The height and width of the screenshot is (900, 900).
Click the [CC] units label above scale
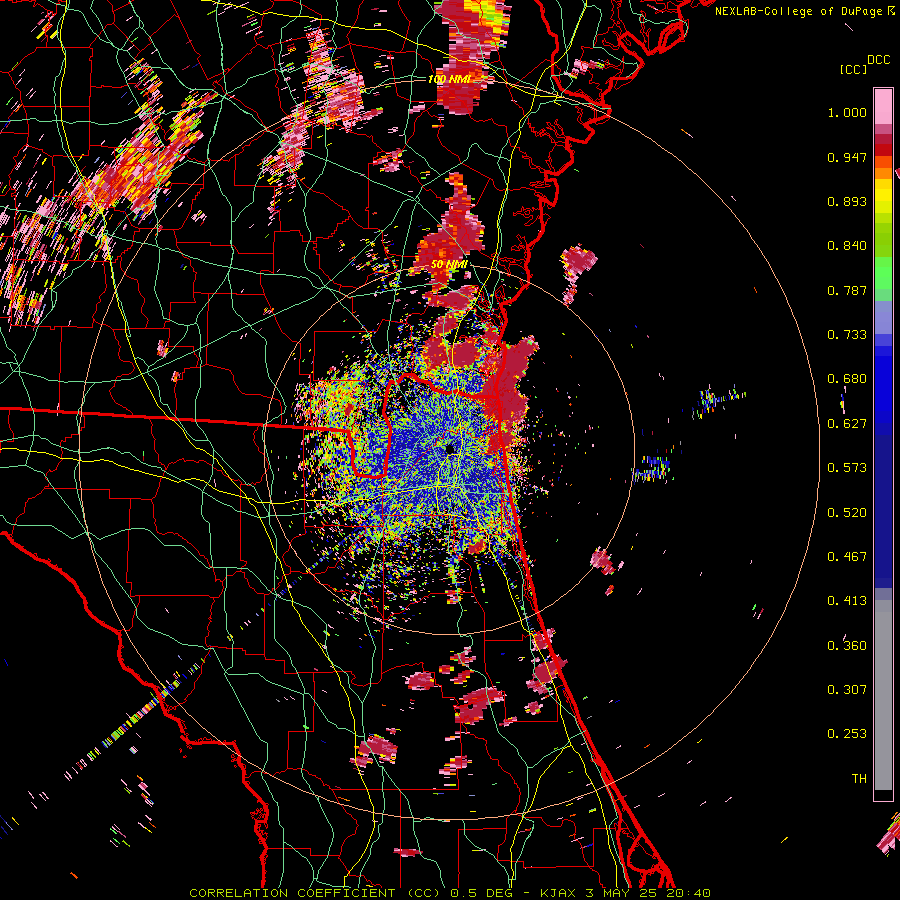(853, 69)
